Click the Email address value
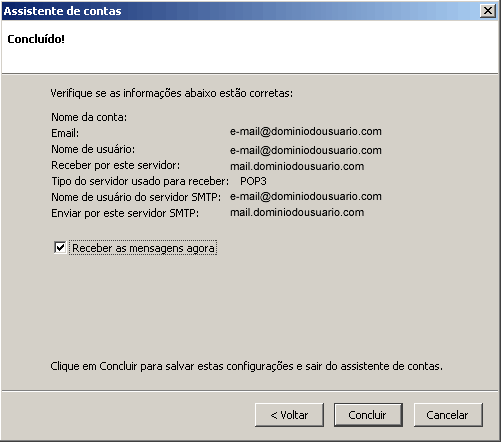This screenshot has height=442, width=501. [x=306, y=131]
